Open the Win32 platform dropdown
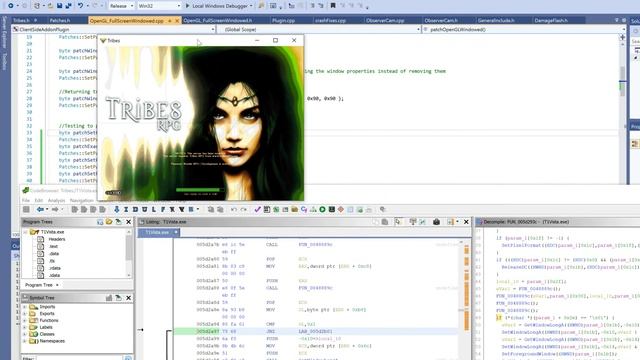This screenshot has height=360, width=640. [159, 6]
